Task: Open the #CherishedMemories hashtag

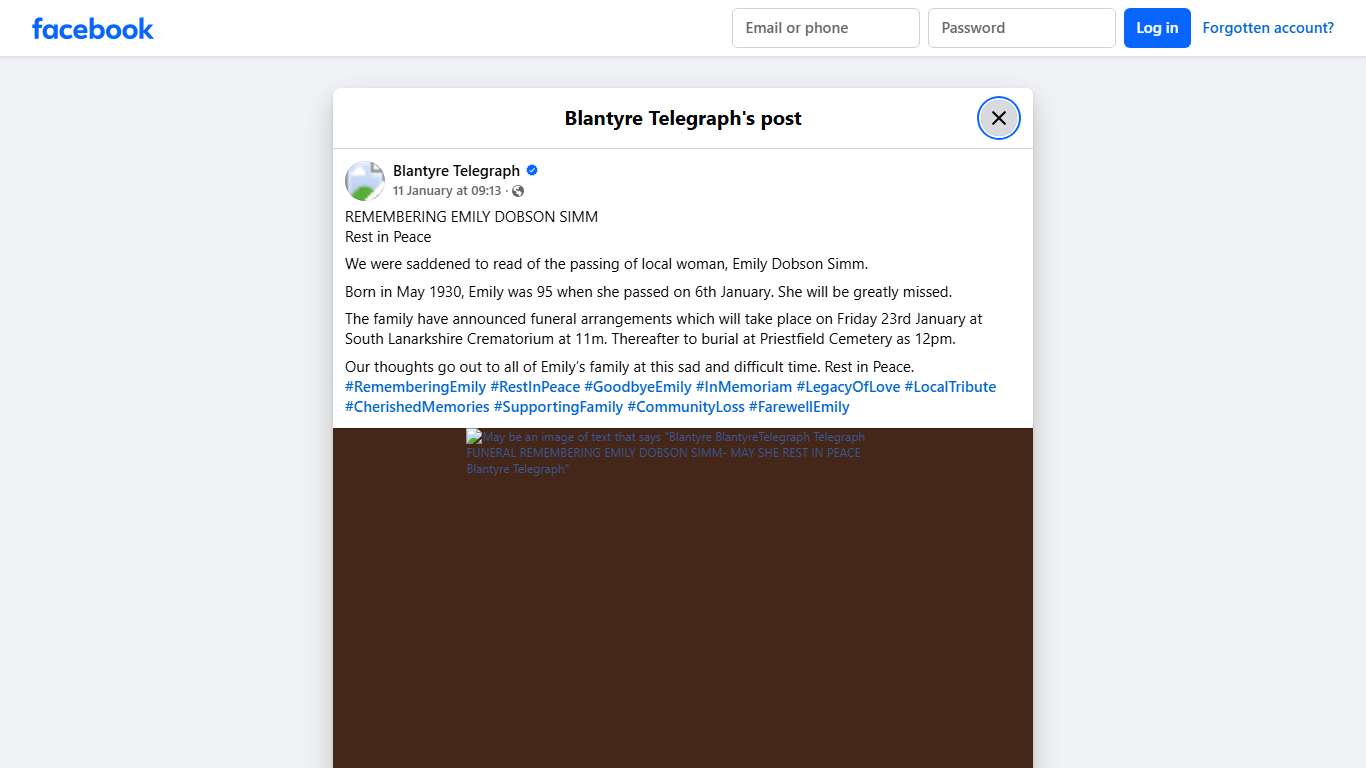Action: 417,407
